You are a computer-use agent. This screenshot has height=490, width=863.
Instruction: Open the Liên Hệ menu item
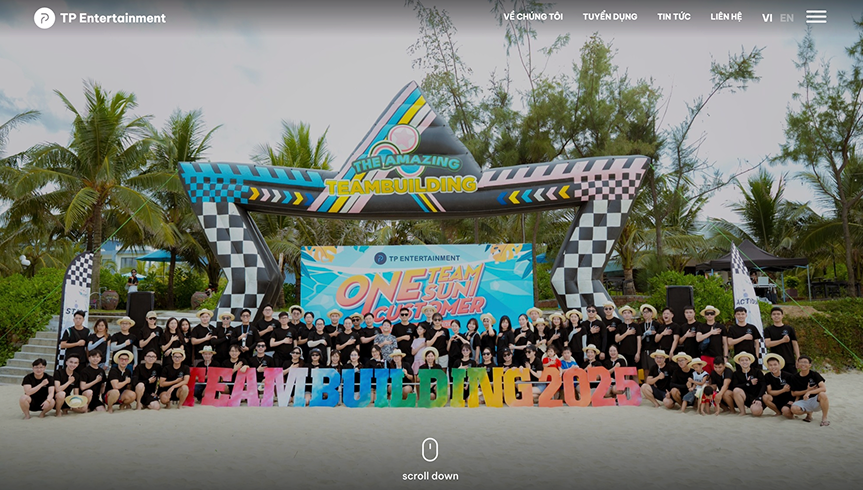pyautogui.click(x=726, y=17)
